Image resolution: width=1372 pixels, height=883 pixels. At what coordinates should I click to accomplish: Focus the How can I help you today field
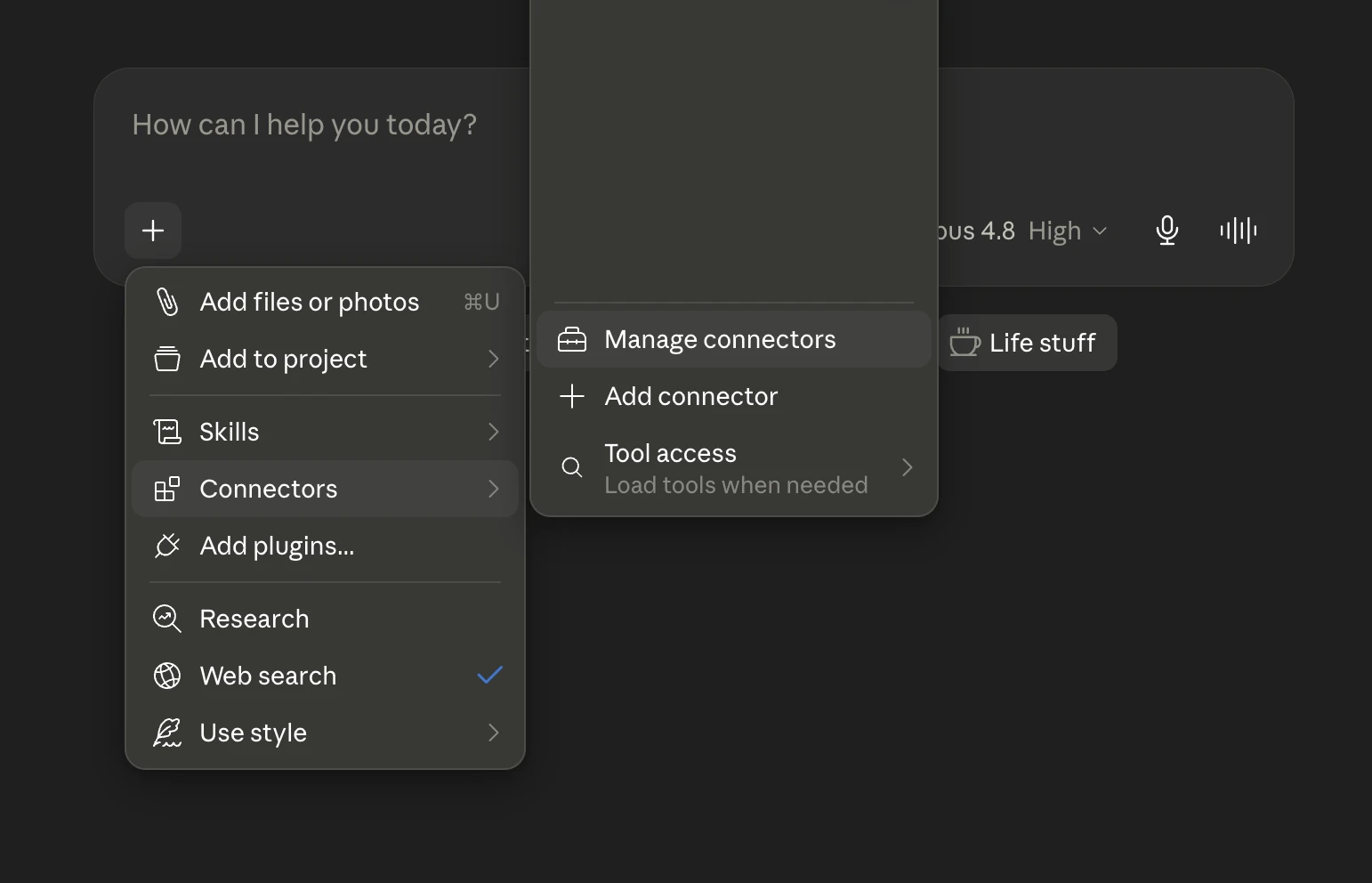pyautogui.click(x=304, y=125)
